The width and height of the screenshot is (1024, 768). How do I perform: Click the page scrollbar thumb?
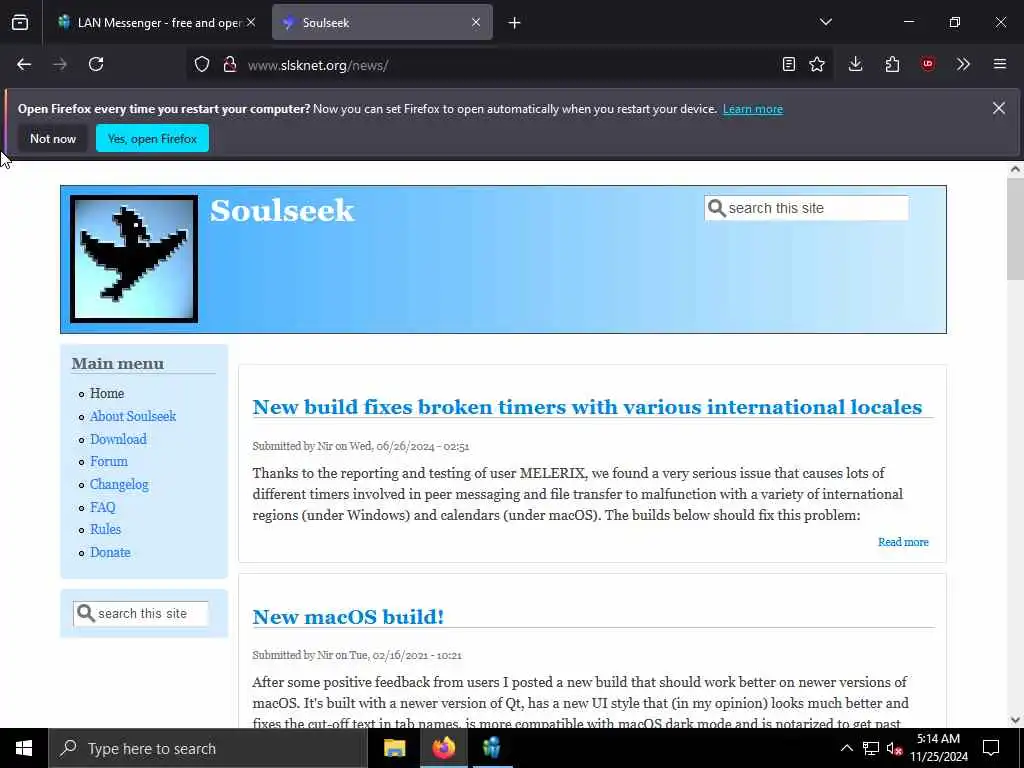pyautogui.click(x=1015, y=229)
